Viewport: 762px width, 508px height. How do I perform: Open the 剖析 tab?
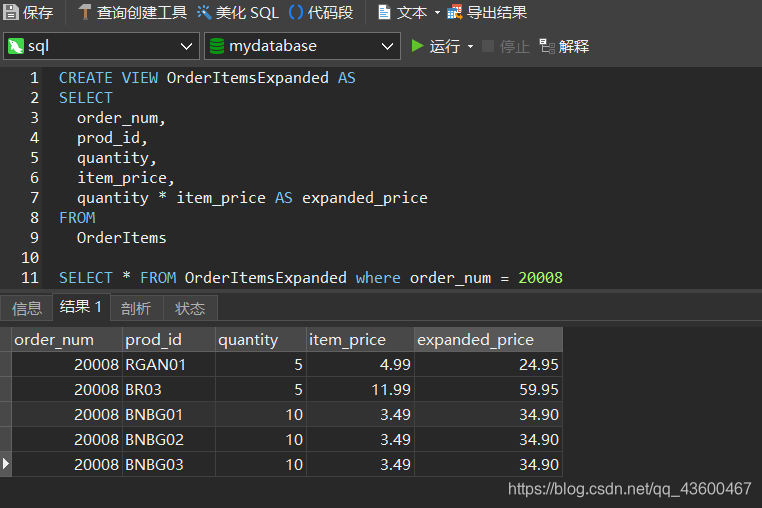point(136,308)
